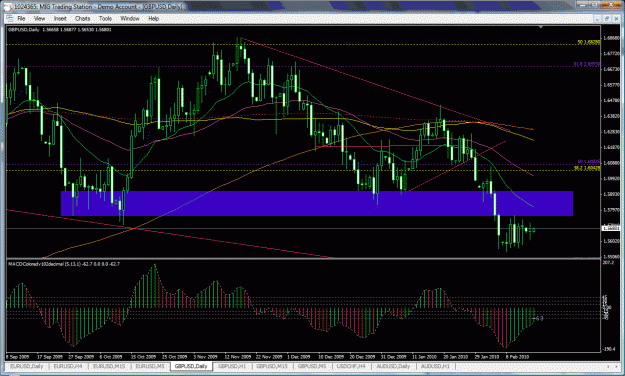Click the 3 Nov 2009 date label

(x=205, y=357)
